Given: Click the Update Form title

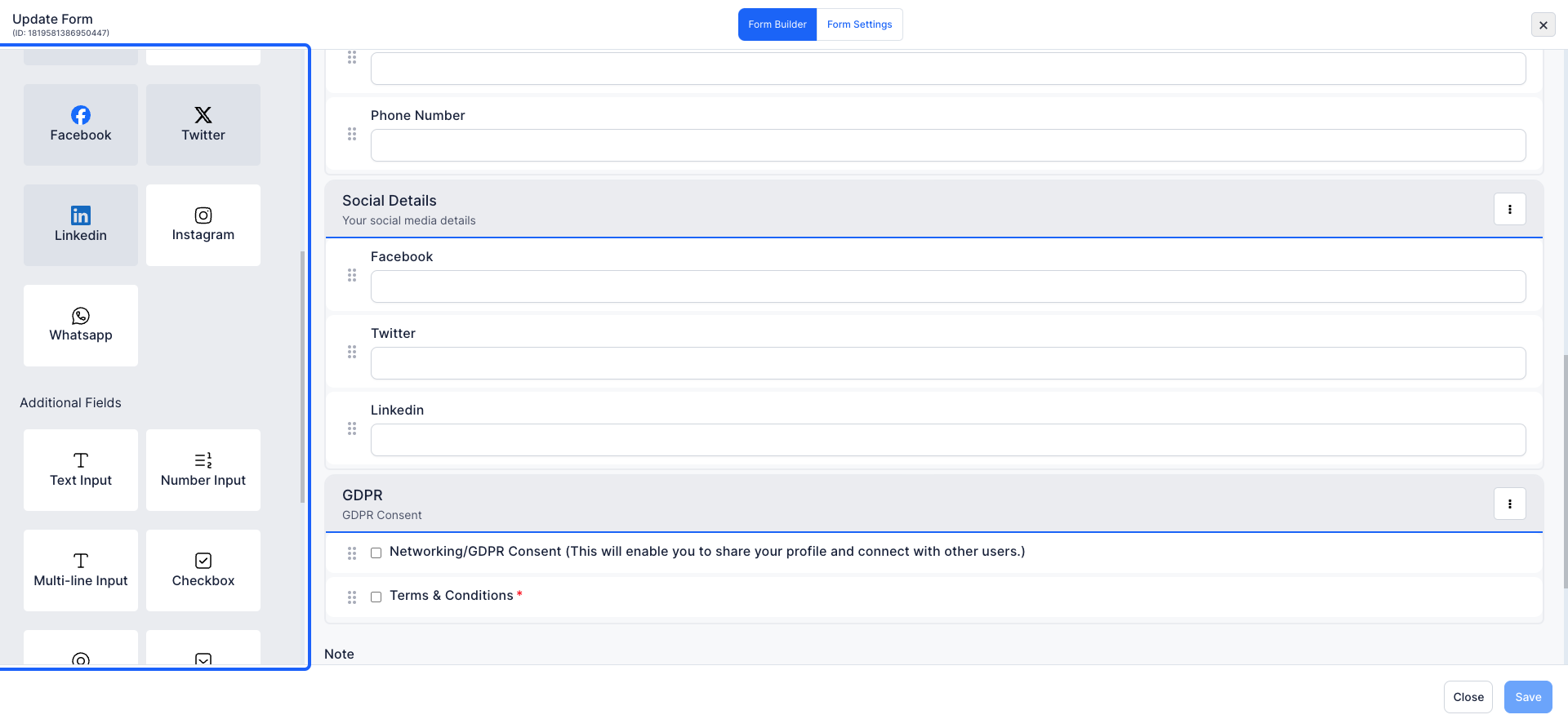Looking at the screenshot, I should click(52, 19).
